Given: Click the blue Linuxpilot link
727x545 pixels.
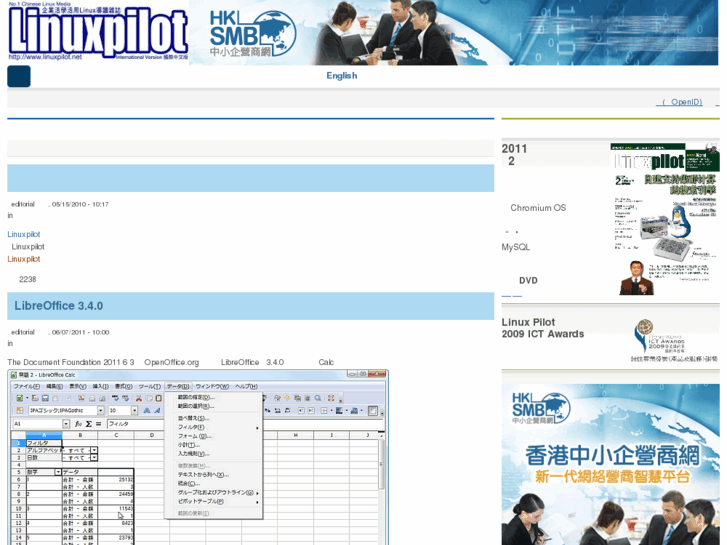Looking at the screenshot, I should pyautogui.click(x=24, y=234).
